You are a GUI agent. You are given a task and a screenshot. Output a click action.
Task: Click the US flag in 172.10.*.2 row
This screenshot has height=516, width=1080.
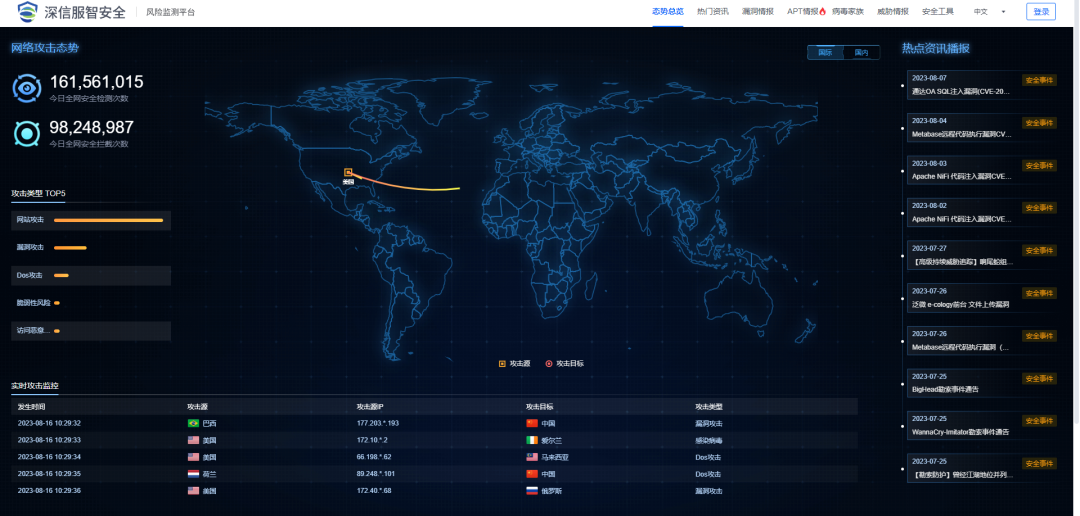193,440
